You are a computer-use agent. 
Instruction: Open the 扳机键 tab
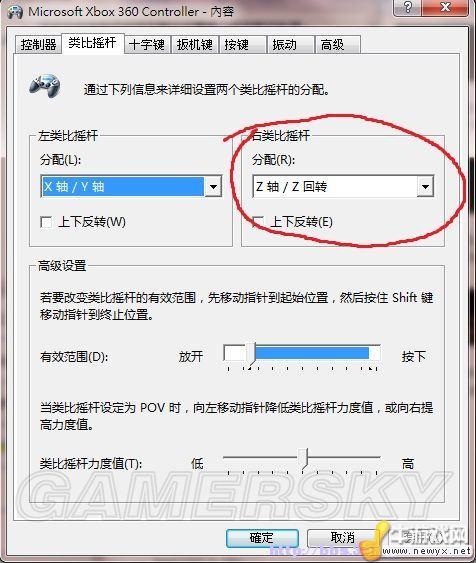click(x=195, y=45)
